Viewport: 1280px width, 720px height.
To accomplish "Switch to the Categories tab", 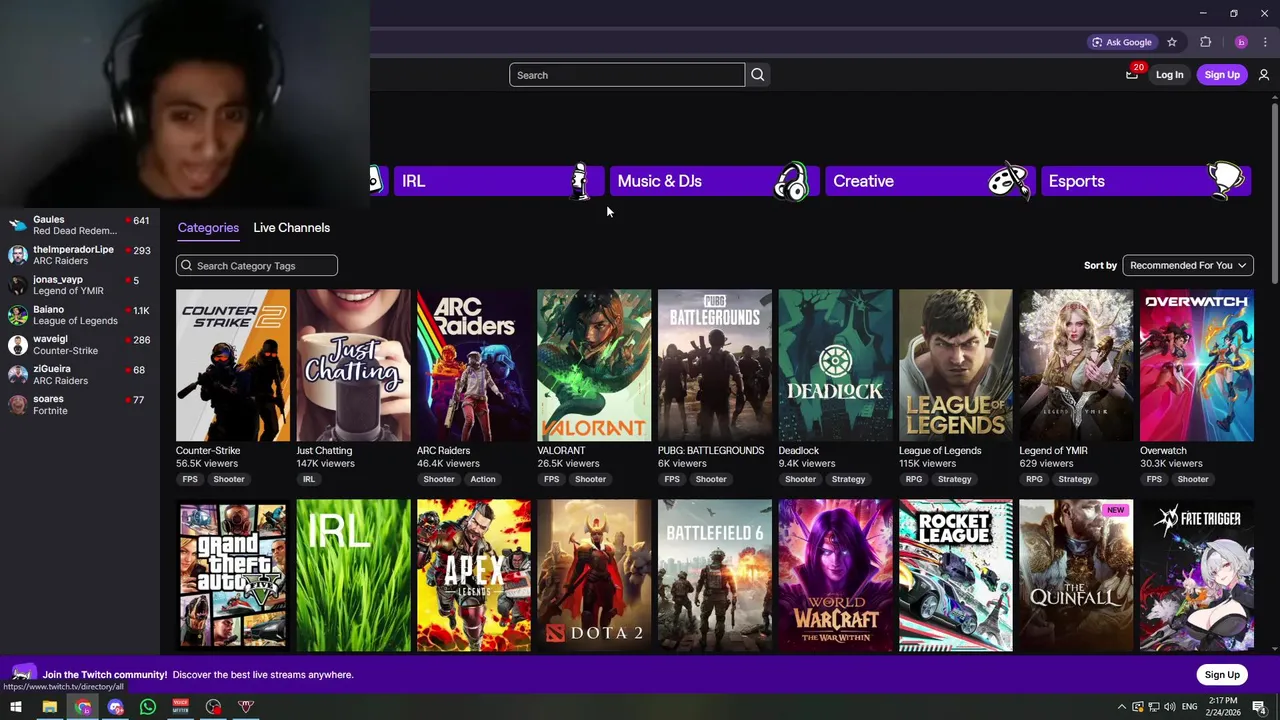I will click(208, 228).
